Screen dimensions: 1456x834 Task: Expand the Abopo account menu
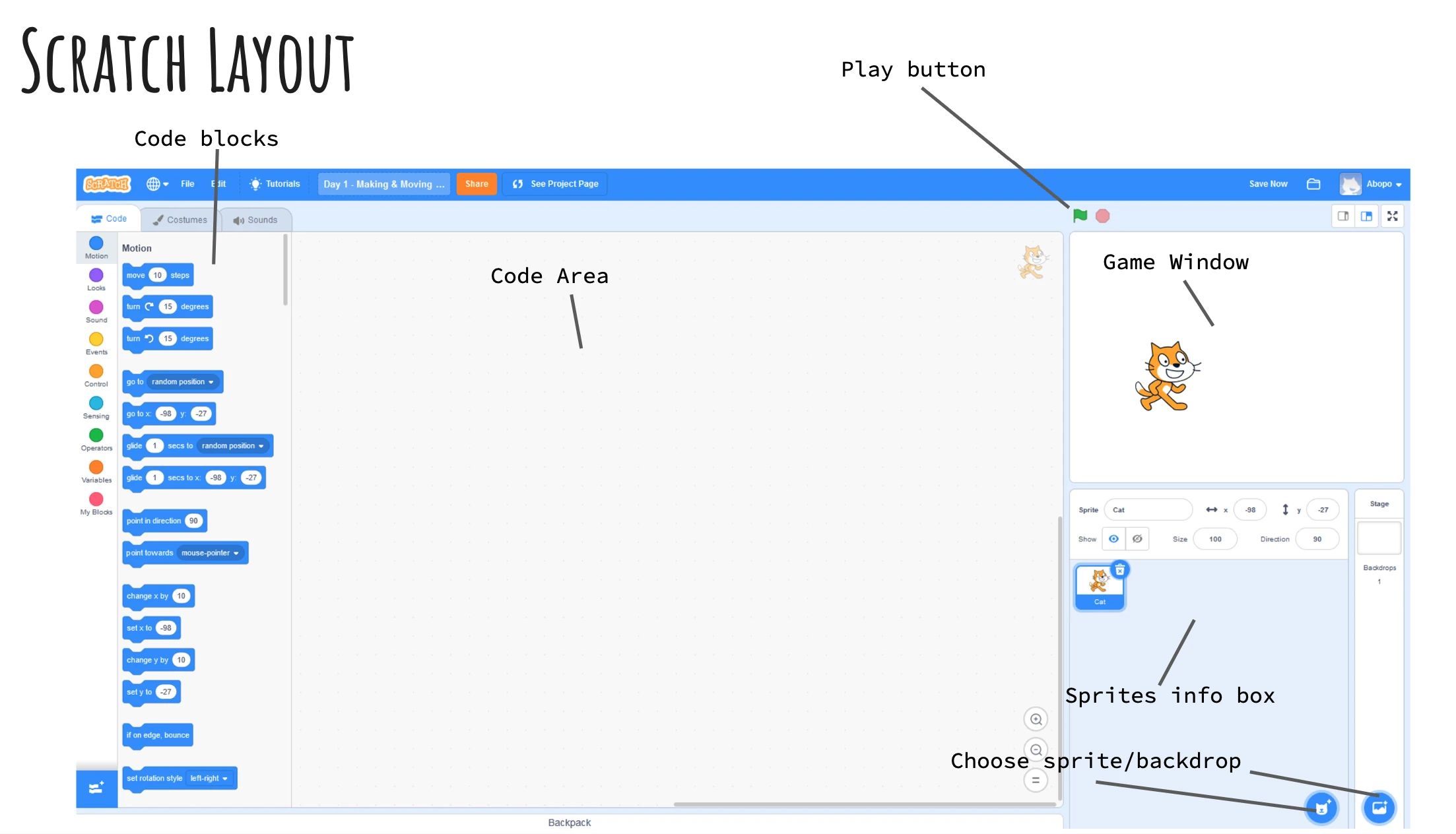click(1383, 184)
